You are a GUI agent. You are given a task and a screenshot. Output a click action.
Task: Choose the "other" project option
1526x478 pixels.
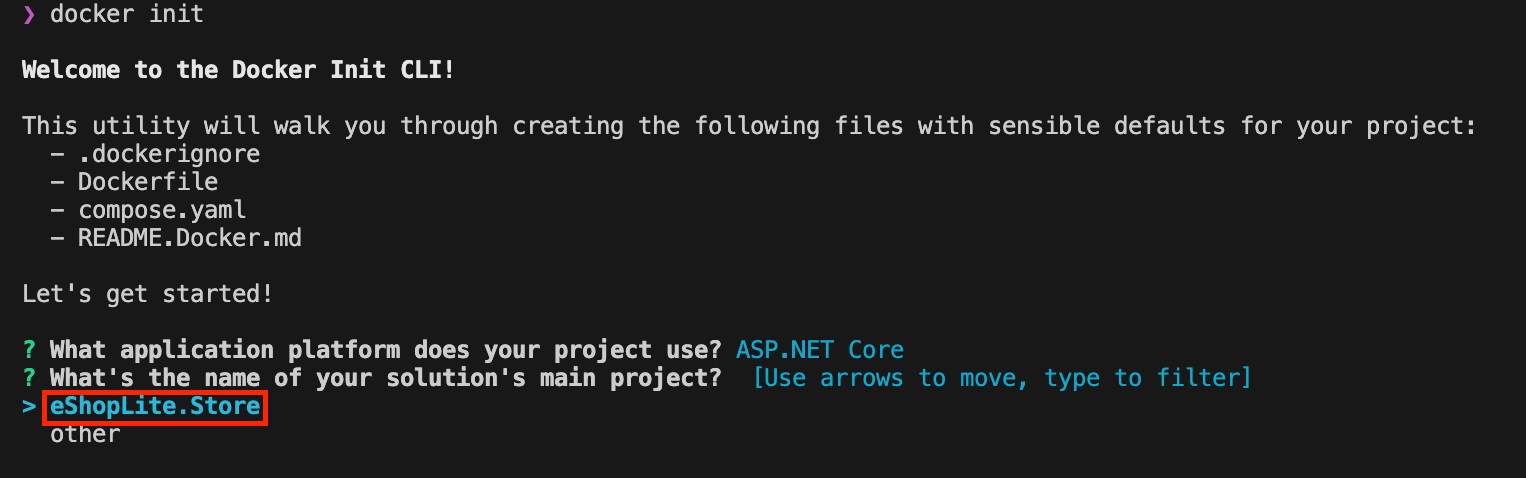[85, 434]
